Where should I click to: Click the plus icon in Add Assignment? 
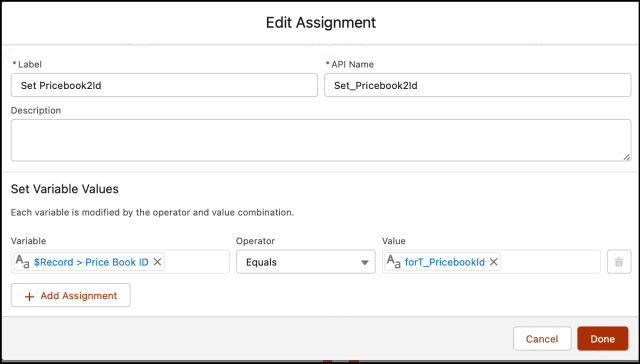(x=29, y=296)
